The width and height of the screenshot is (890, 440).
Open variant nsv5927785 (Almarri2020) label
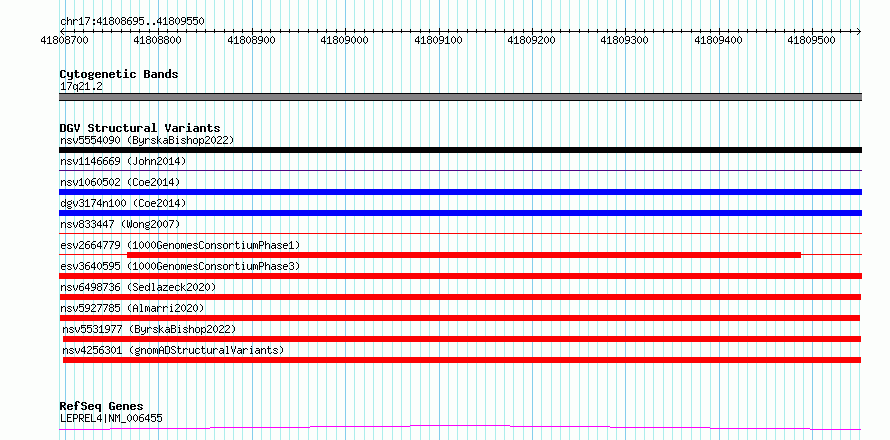click(132, 308)
